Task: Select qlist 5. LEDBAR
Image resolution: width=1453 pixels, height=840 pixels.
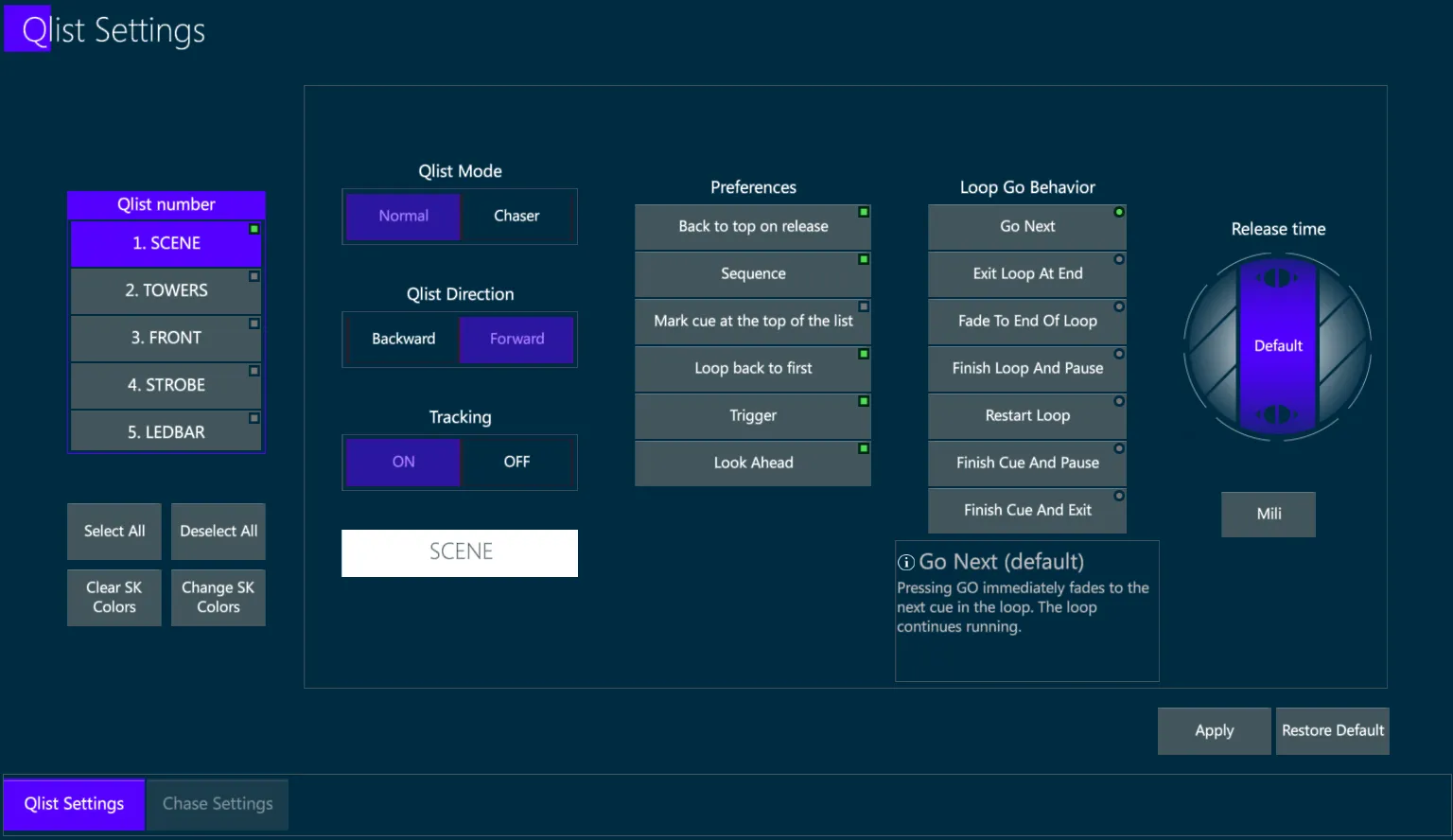Action: click(x=166, y=431)
